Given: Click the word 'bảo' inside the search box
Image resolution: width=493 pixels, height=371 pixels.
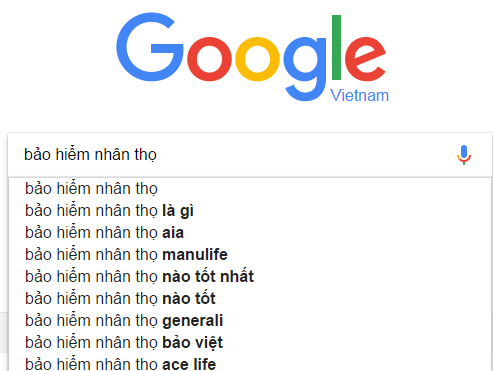Looking at the screenshot, I should pyautogui.click(x=37, y=155).
